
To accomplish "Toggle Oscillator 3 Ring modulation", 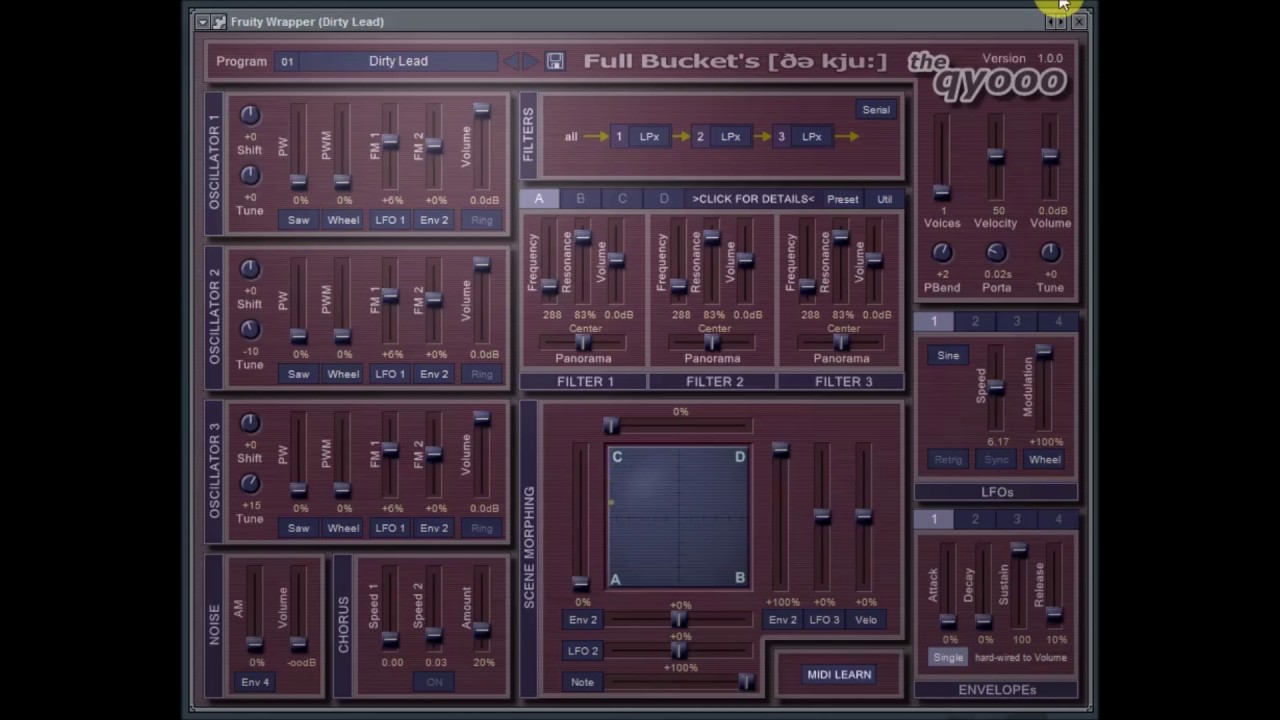I will (482, 528).
